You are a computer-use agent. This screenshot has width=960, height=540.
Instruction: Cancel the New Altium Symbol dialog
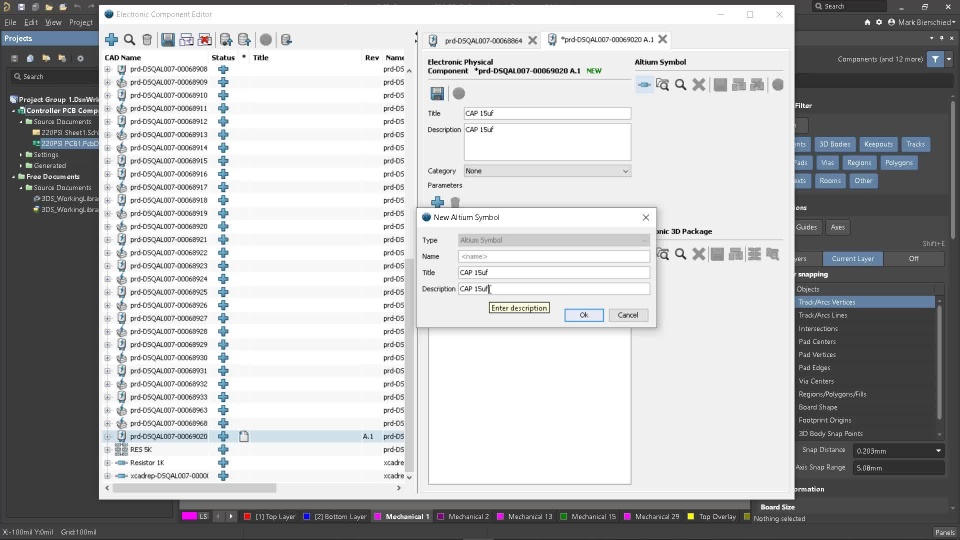(x=628, y=315)
